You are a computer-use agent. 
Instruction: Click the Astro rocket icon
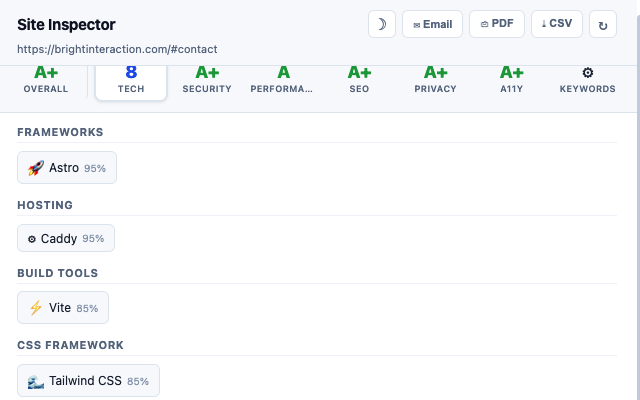click(x=36, y=168)
